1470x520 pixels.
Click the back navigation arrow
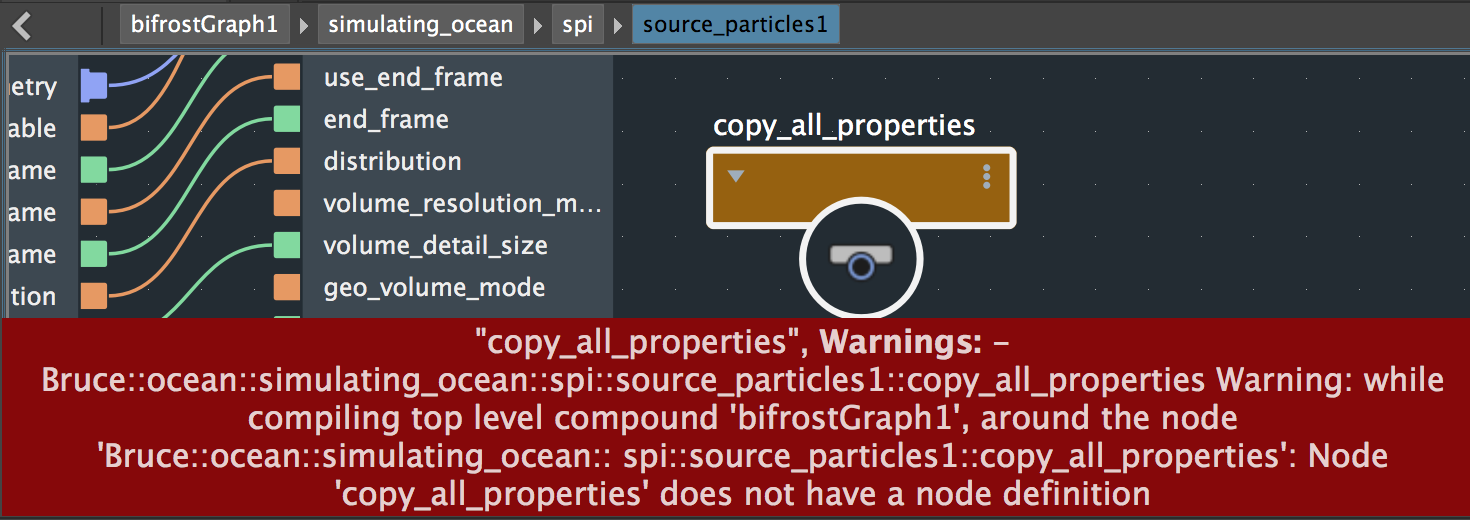point(22,25)
